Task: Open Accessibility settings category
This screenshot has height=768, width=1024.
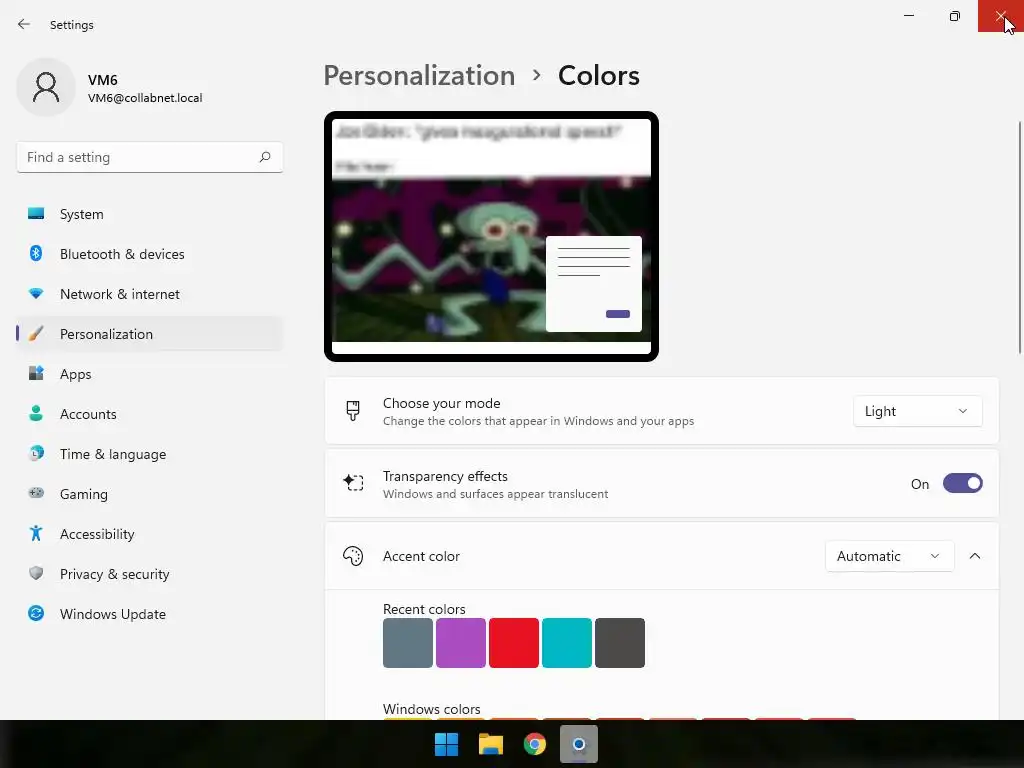Action: pyautogui.click(x=150, y=534)
